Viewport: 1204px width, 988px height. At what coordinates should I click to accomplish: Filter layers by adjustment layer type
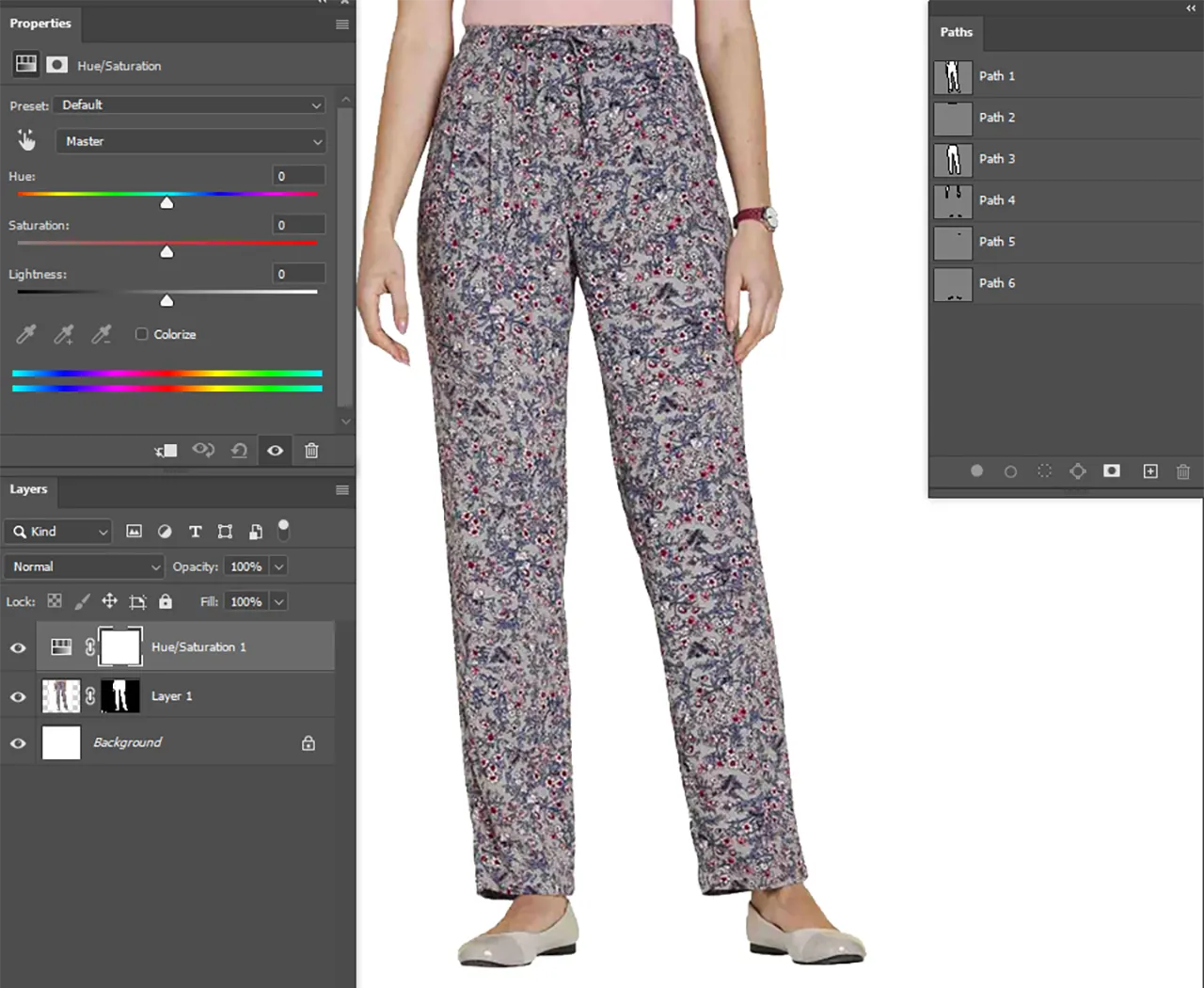tap(165, 532)
